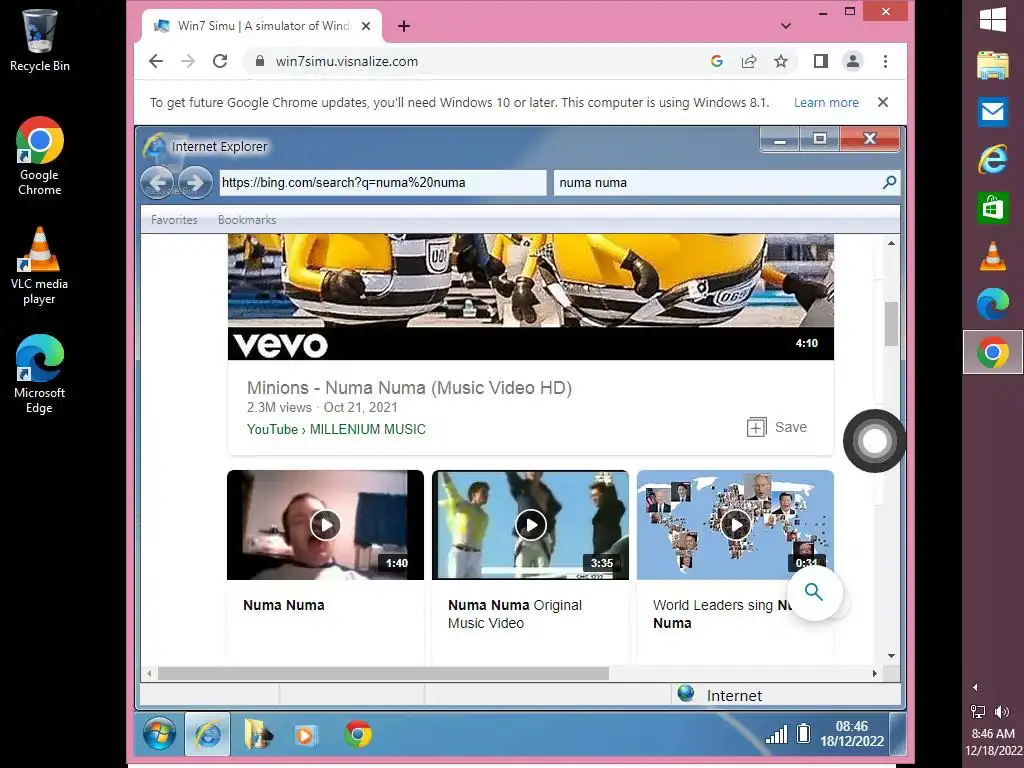
Task: Click vertical scrollbar up arrow in IE
Action: pyautogui.click(x=891, y=243)
